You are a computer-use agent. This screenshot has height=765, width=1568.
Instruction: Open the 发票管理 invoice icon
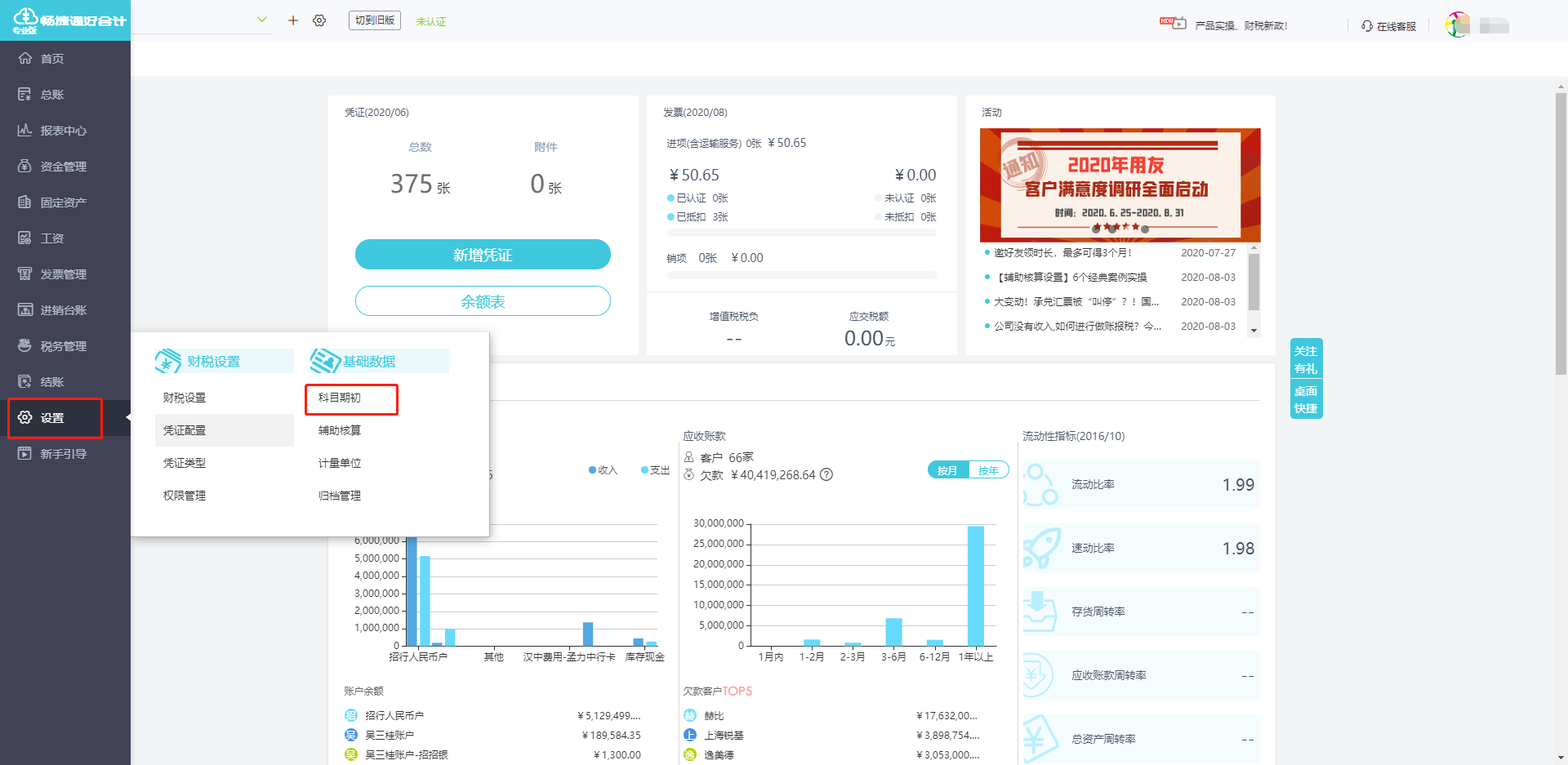click(x=25, y=274)
